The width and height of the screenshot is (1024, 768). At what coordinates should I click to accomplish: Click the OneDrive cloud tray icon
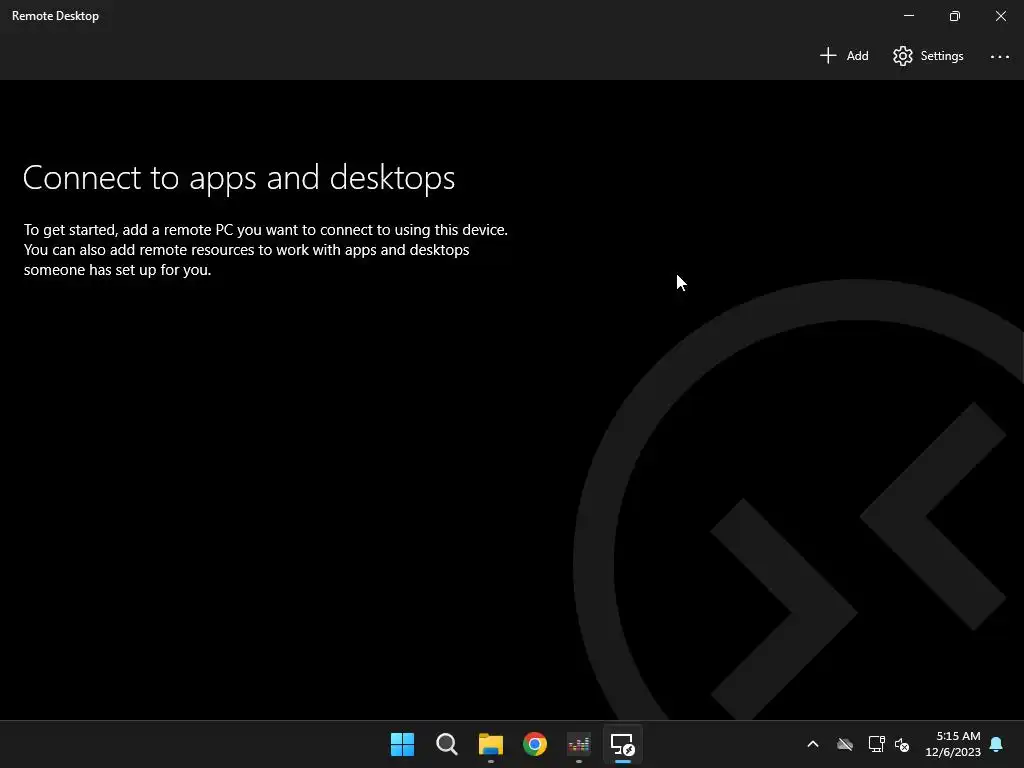[x=845, y=744]
